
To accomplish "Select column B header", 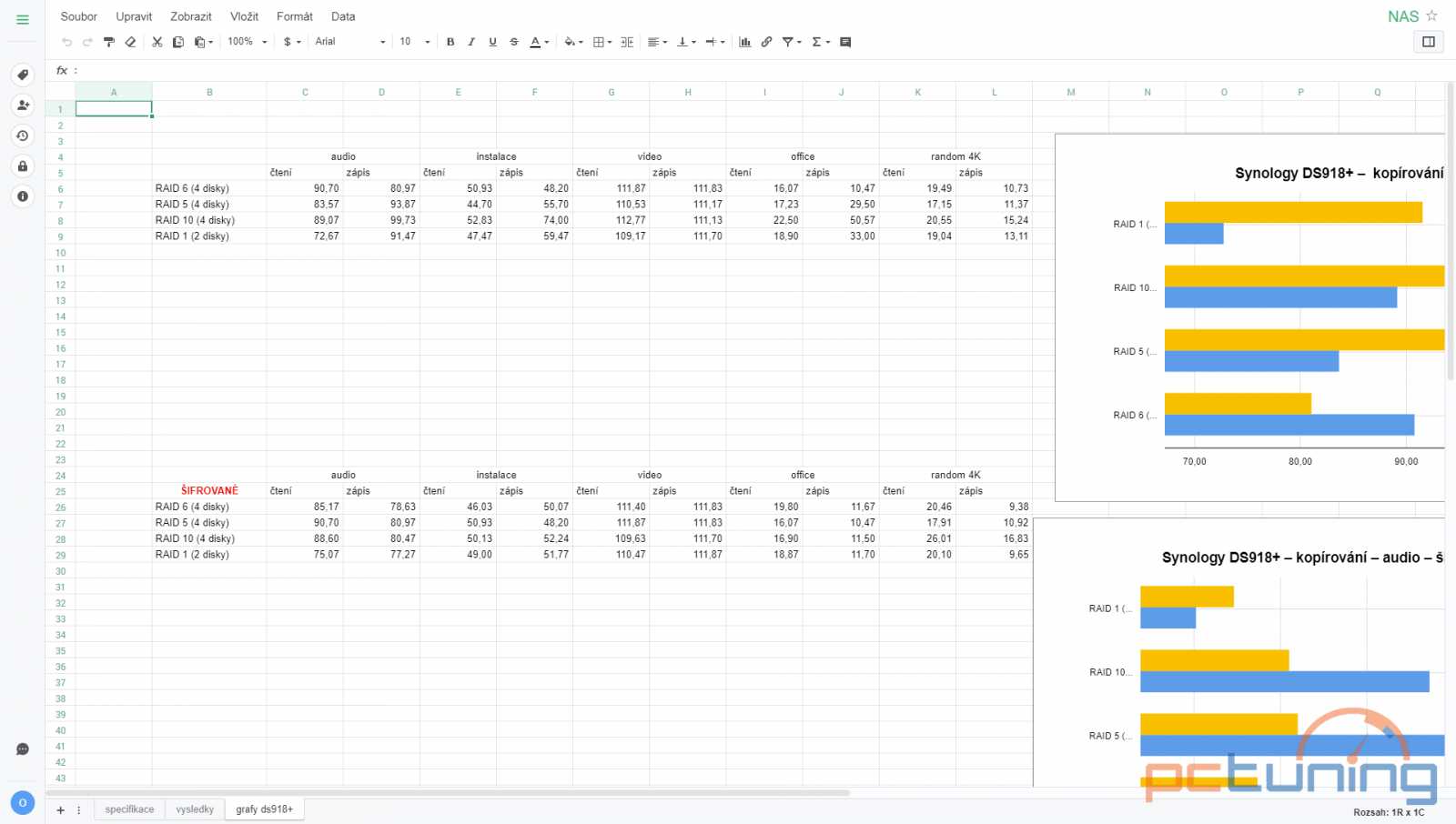I will [209, 92].
